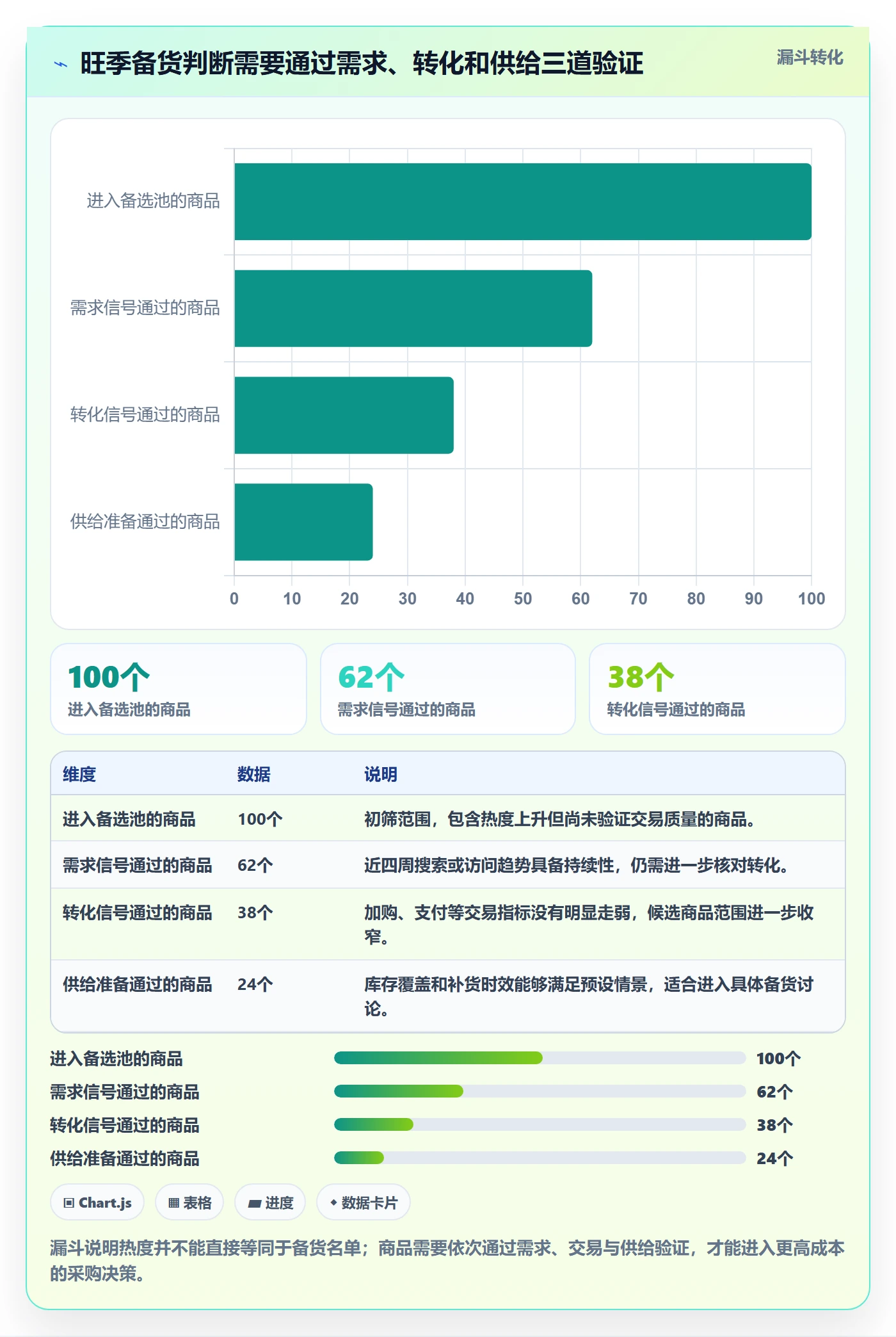This screenshot has height=1337, width=896.
Task: Click the 漏斗转化 tag in the header
Action: pos(810,58)
